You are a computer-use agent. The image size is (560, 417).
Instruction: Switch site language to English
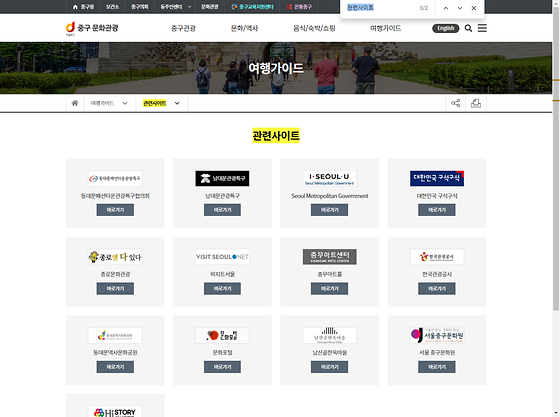coord(445,28)
